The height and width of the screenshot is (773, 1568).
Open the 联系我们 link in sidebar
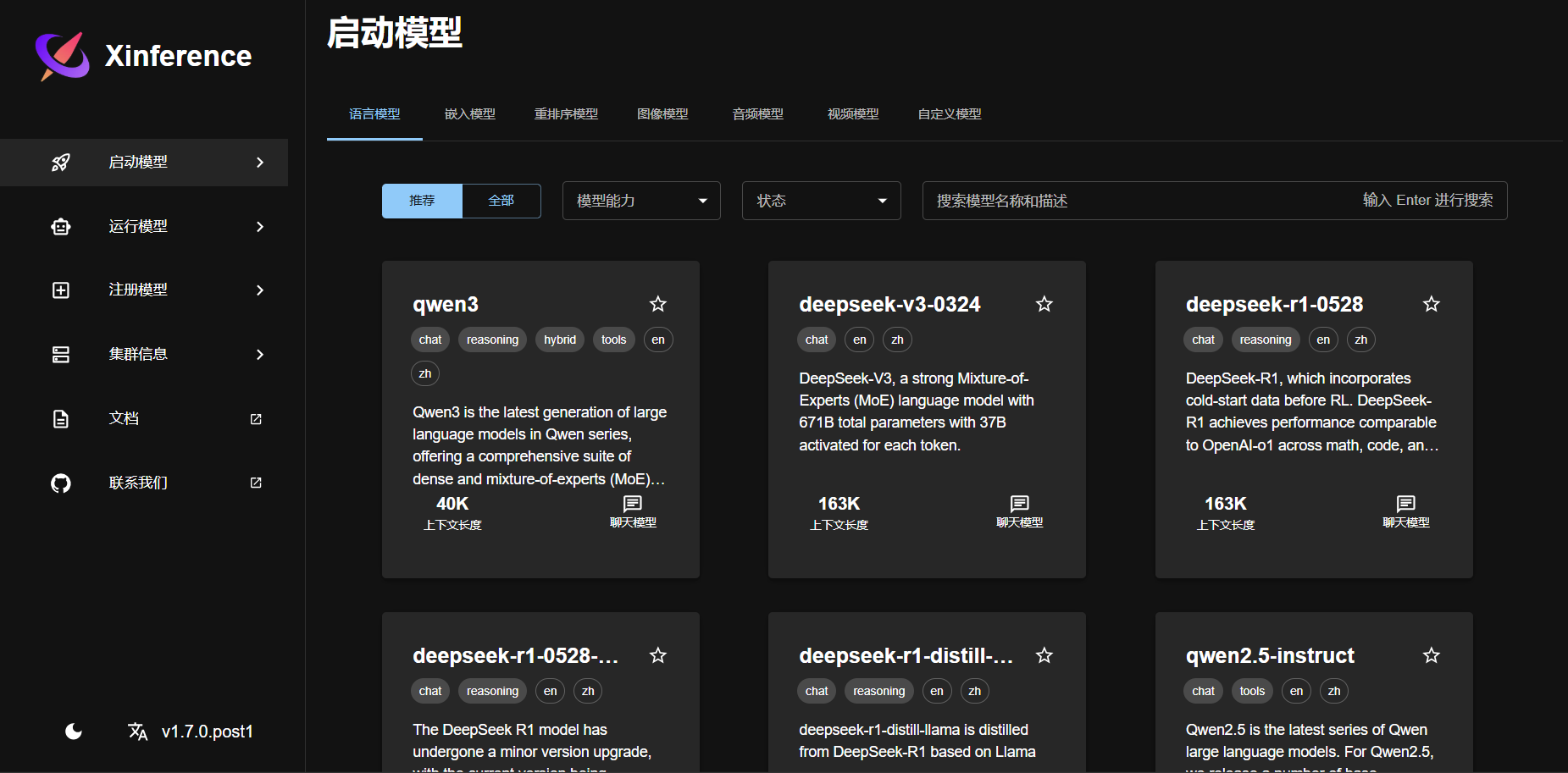coord(144,483)
